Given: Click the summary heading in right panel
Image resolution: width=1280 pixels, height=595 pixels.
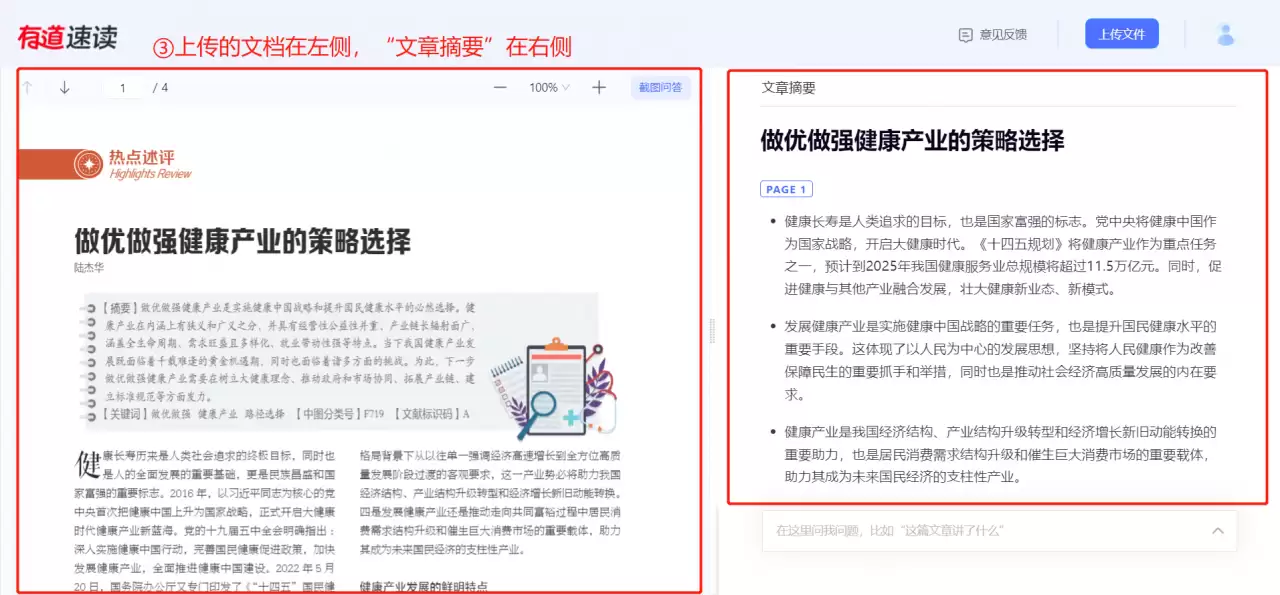Looking at the screenshot, I should [x=912, y=141].
